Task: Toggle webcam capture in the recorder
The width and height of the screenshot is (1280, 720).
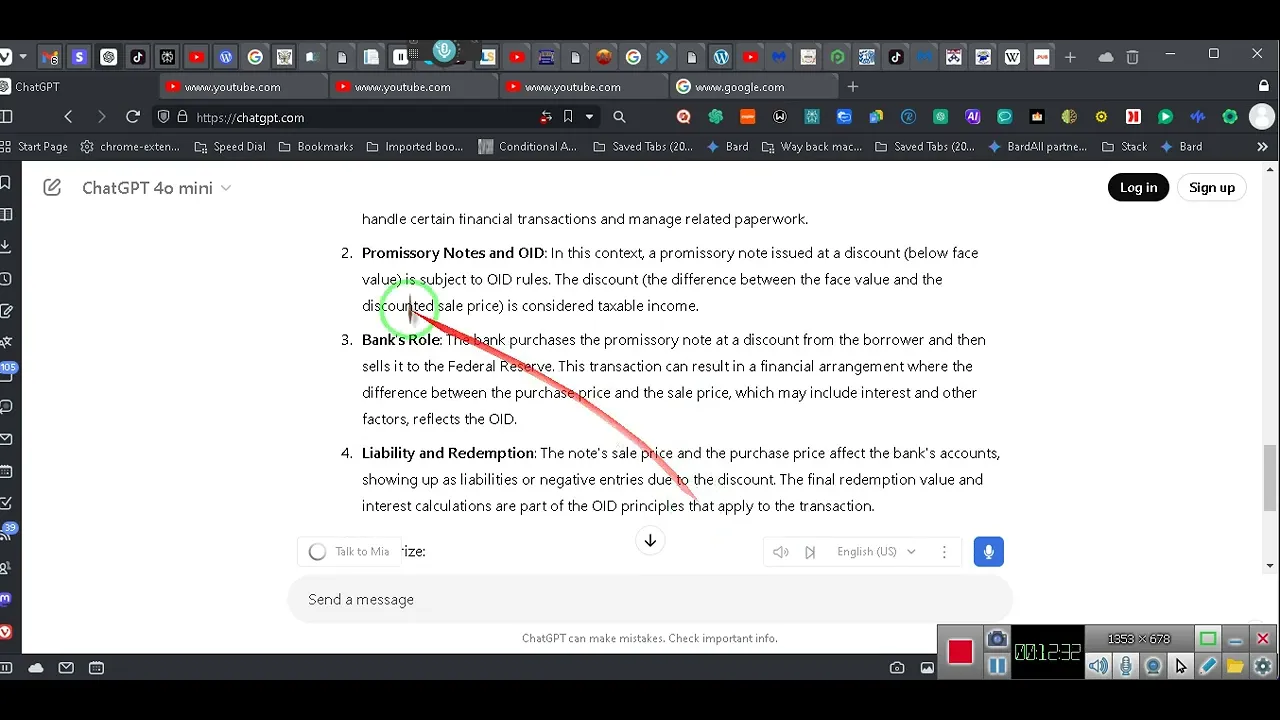Action: tap(1153, 666)
